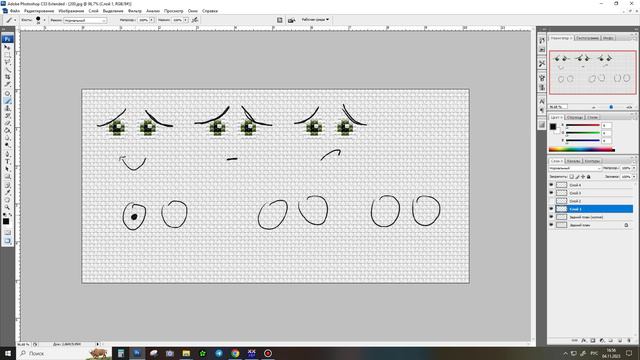Open the layer blend mode dropdown

575,168
